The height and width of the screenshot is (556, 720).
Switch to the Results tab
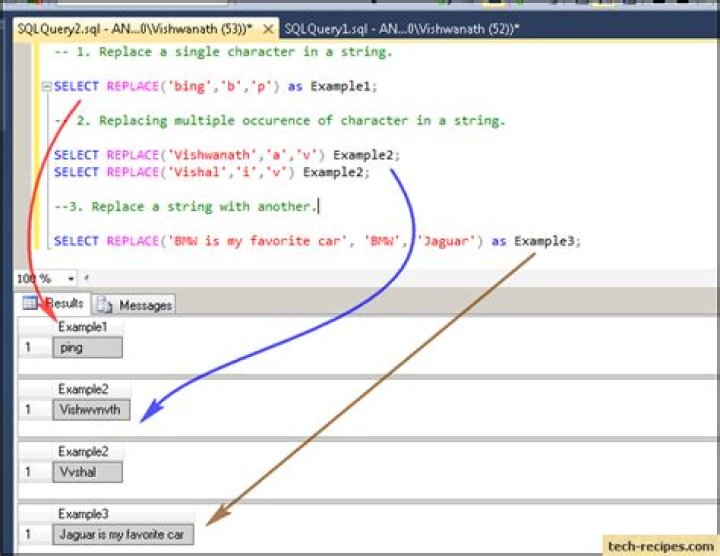[54, 303]
